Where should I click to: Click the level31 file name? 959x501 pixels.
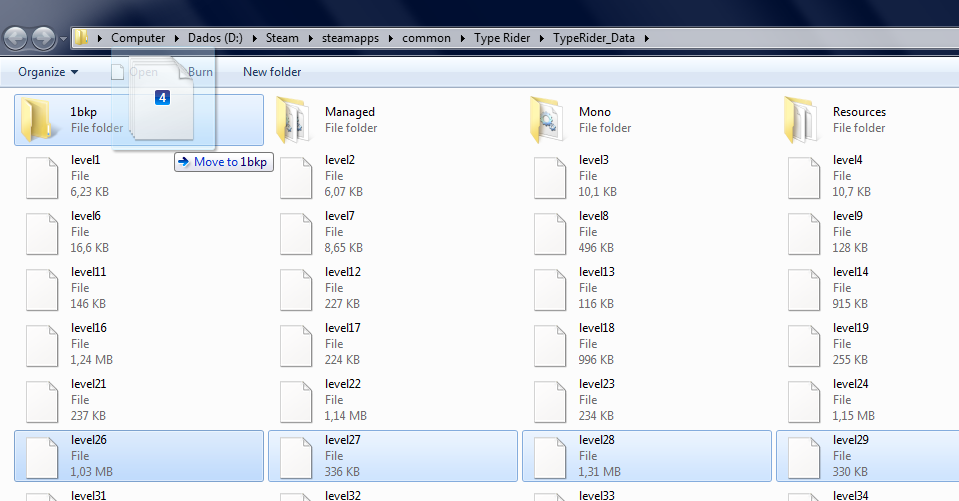(x=89, y=495)
